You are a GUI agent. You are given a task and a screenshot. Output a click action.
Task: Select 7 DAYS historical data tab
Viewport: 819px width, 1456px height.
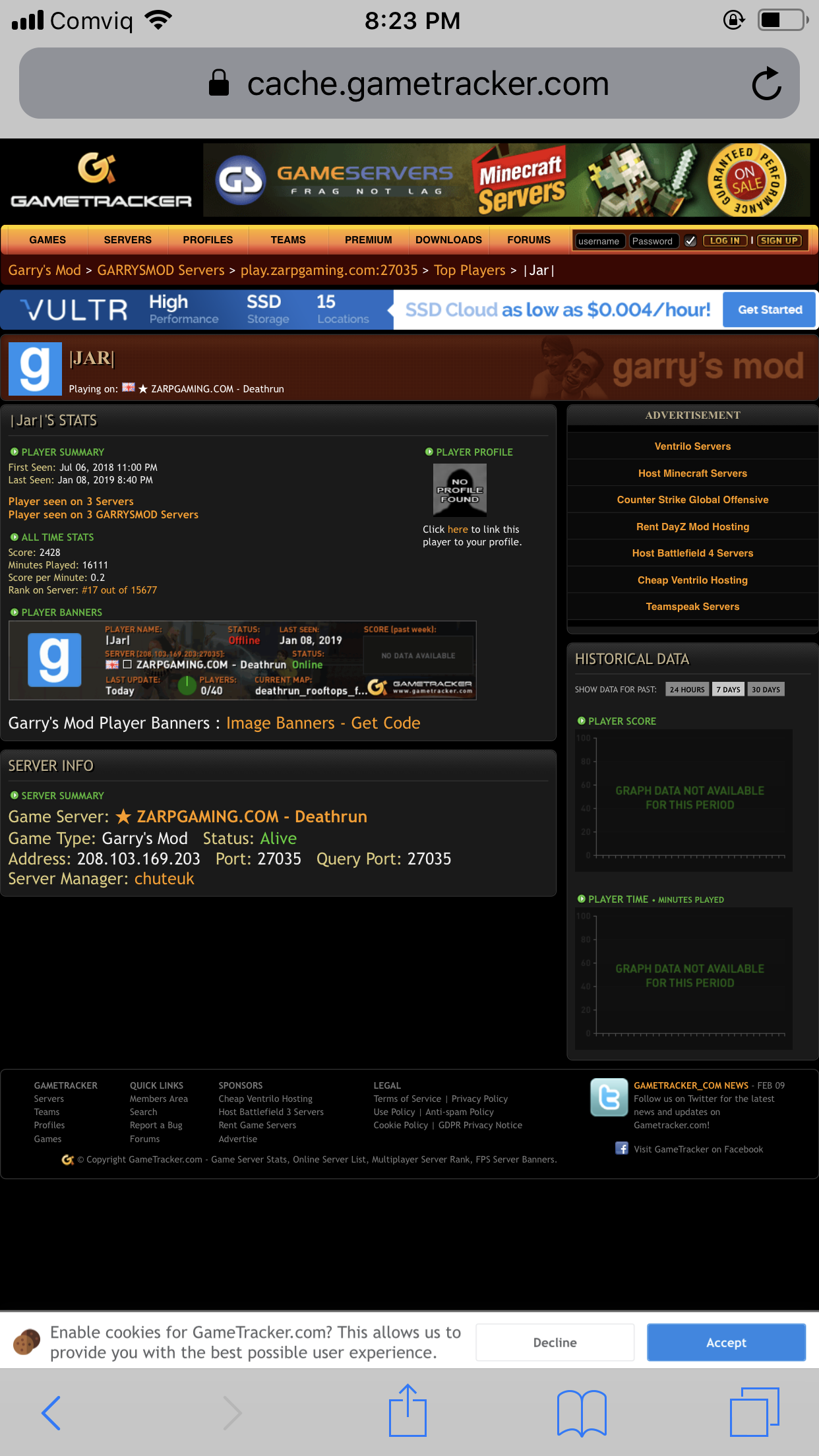click(x=728, y=689)
